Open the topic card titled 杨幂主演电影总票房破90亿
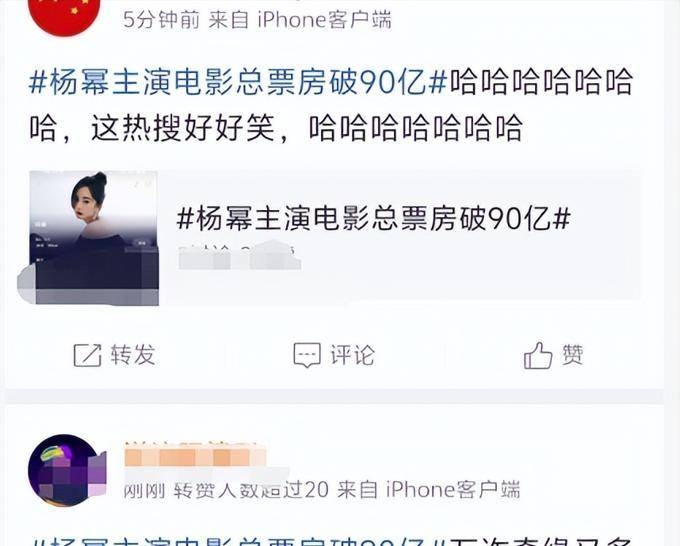Viewport: 680px width, 546px height. 335,238
